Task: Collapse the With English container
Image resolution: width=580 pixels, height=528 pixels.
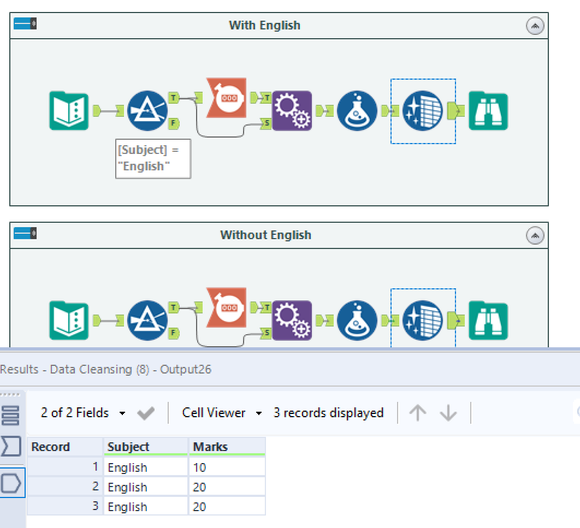Action: click(x=535, y=26)
